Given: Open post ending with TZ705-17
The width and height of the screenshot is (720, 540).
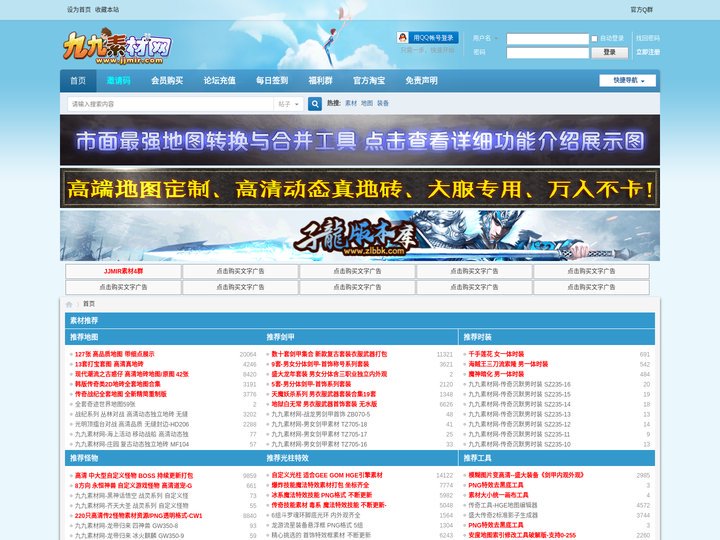Looking at the screenshot, I should pyautogui.click(x=319, y=434).
